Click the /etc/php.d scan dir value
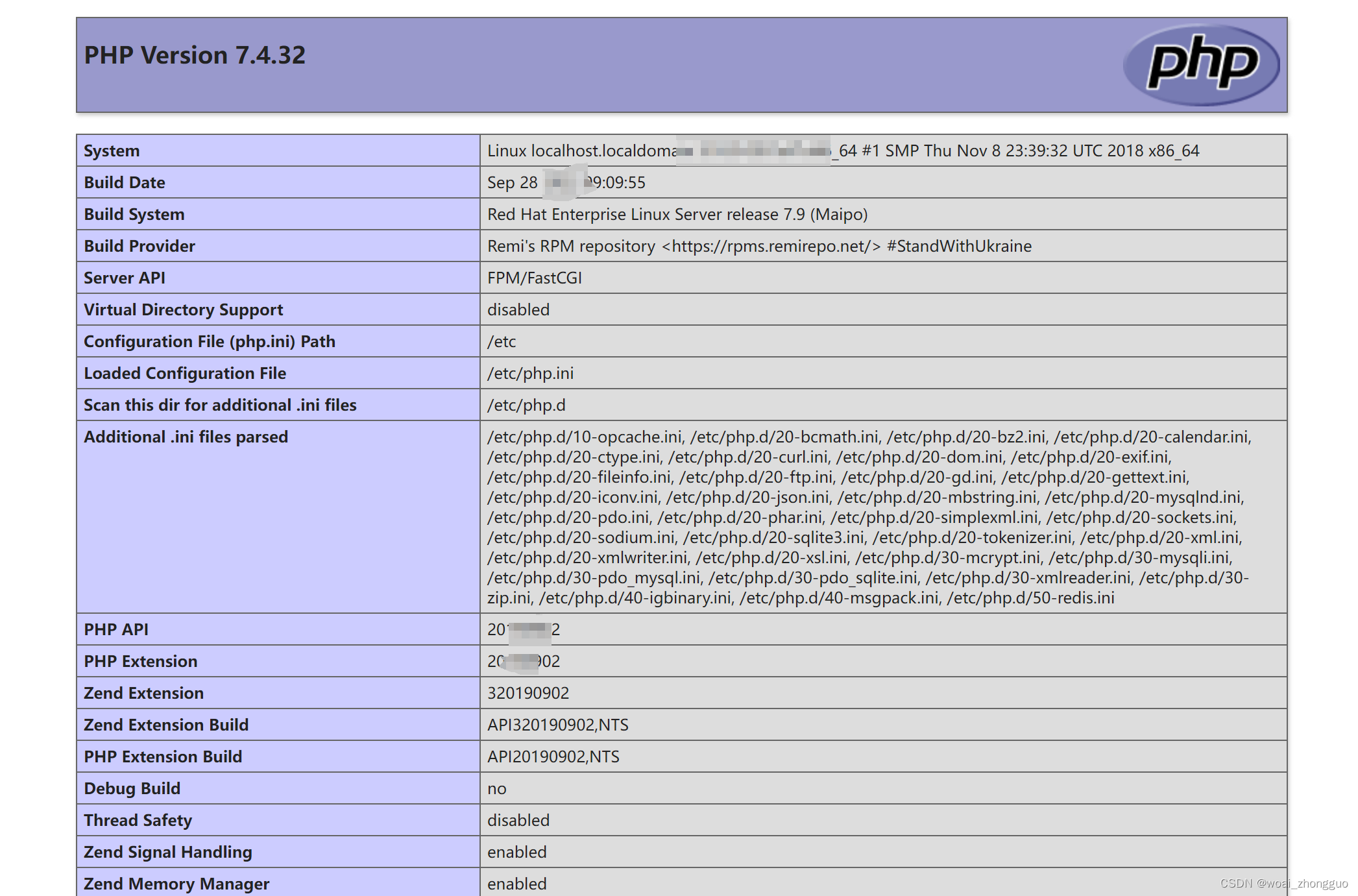1358x896 pixels. click(x=526, y=406)
